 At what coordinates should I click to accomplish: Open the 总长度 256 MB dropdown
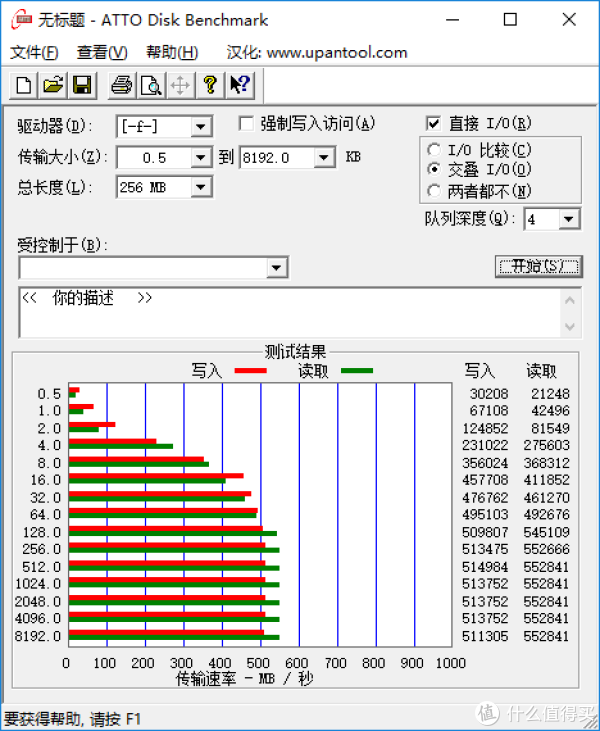(x=201, y=187)
